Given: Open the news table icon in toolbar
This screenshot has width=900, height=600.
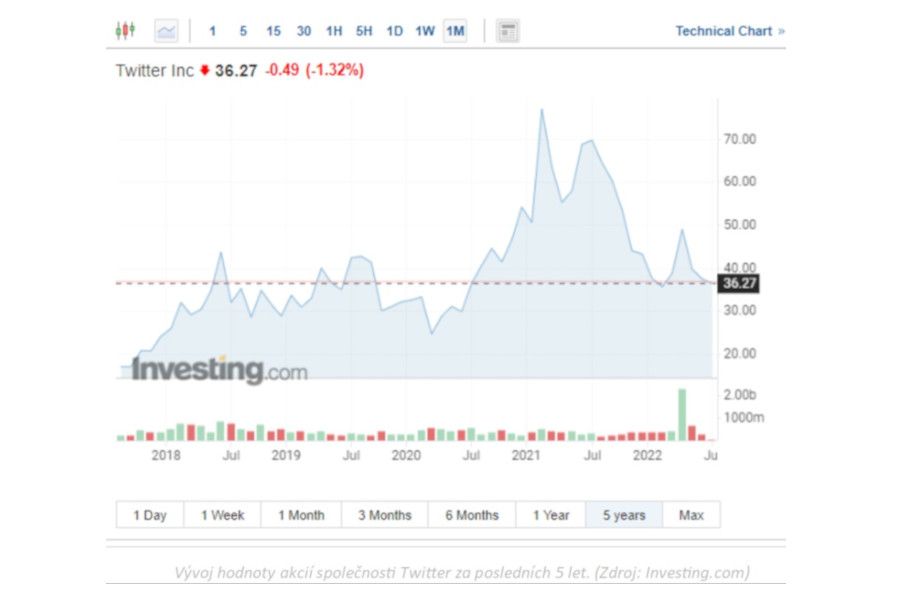Looking at the screenshot, I should (508, 31).
